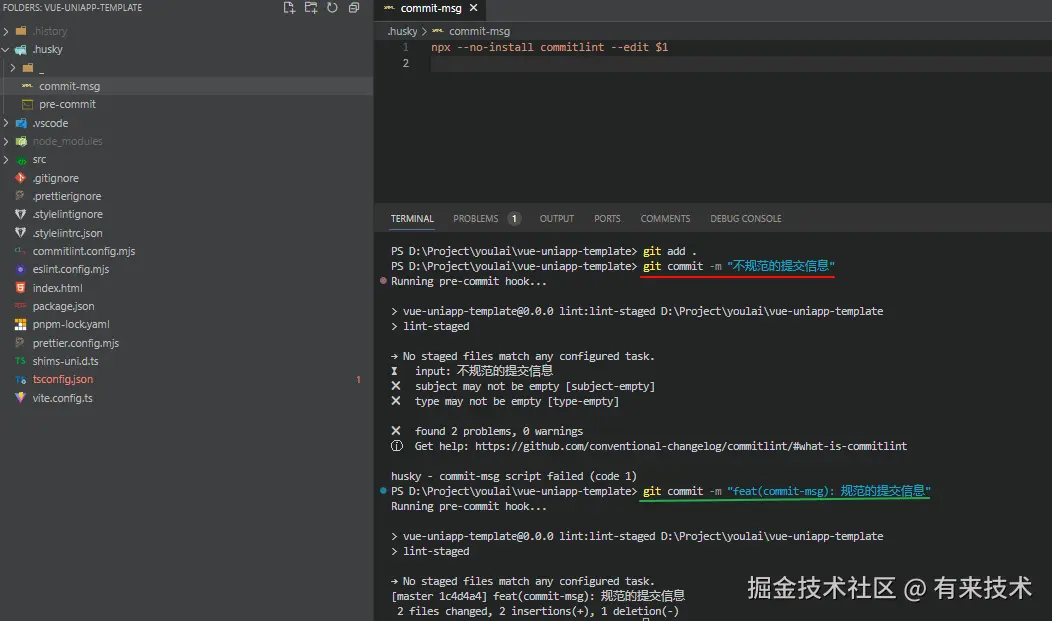
Task: Switch to the PROBLEMS panel tab
Action: [476, 219]
